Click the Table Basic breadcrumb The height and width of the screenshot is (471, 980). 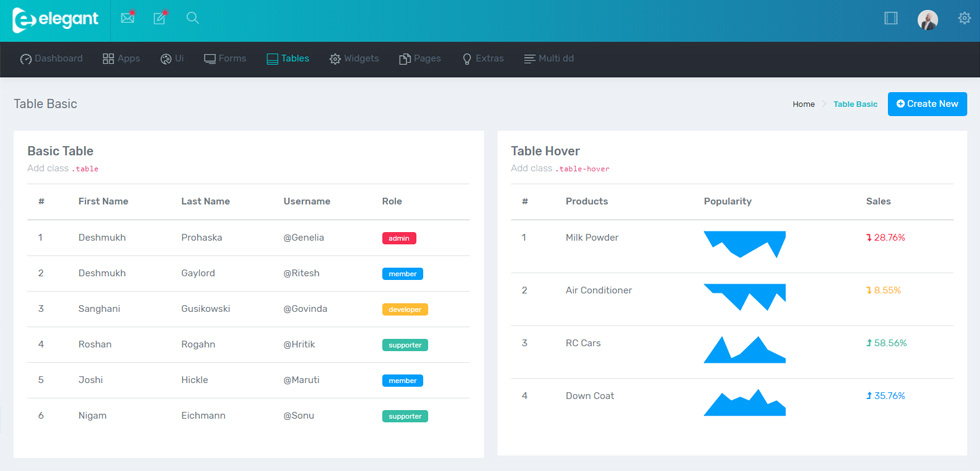(x=855, y=104)
